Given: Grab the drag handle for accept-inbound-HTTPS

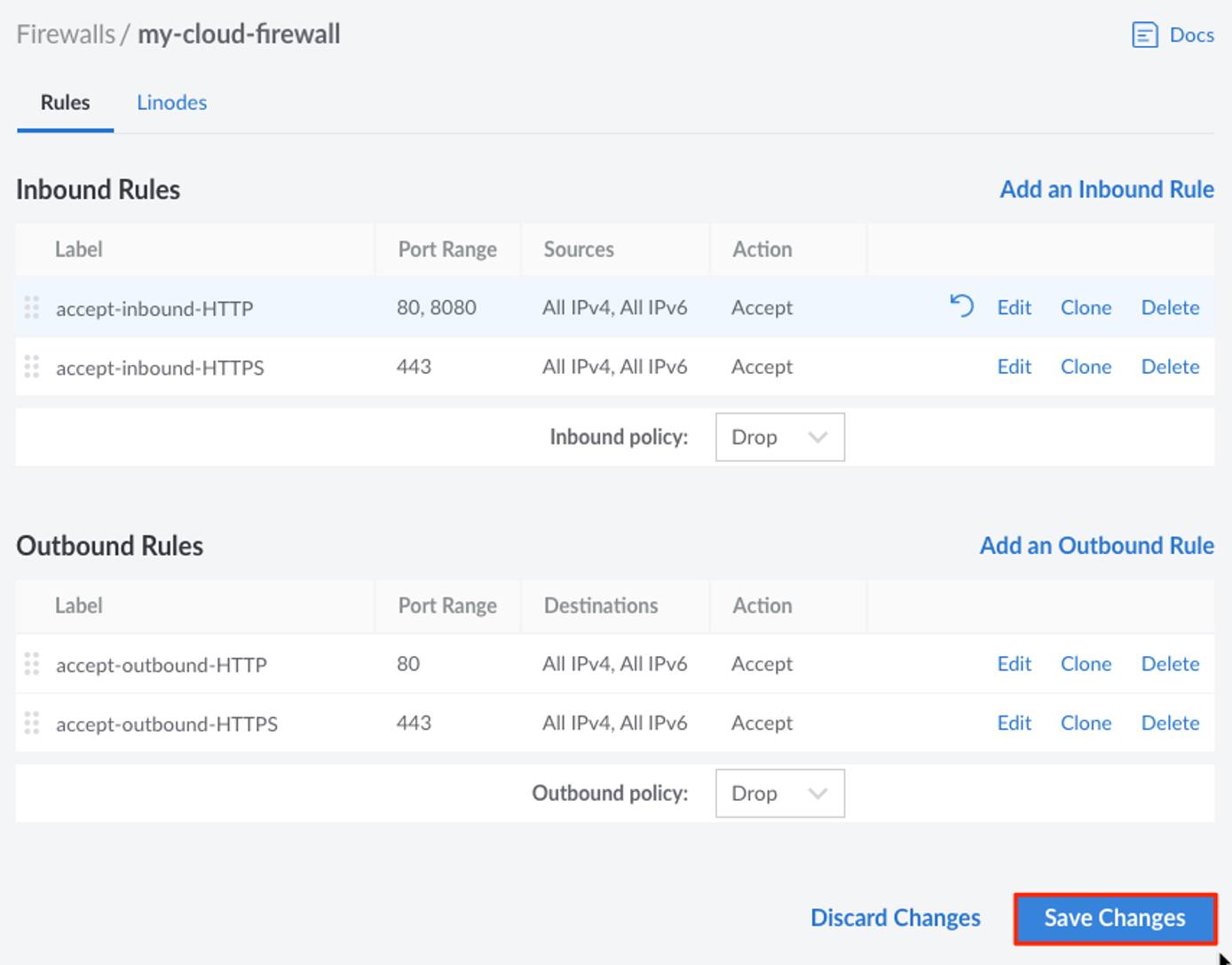Looking at the screenshot, I should click(x=31, y=367).
